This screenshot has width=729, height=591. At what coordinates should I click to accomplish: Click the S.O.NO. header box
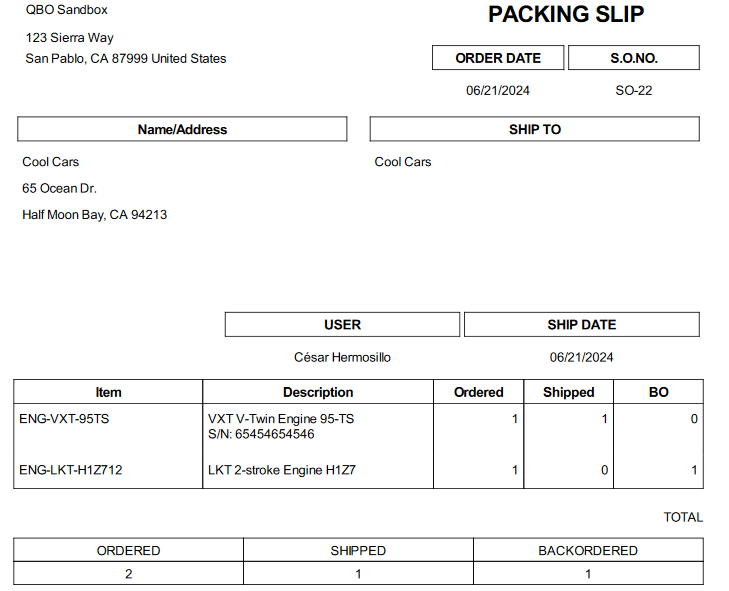coord(634,58)
